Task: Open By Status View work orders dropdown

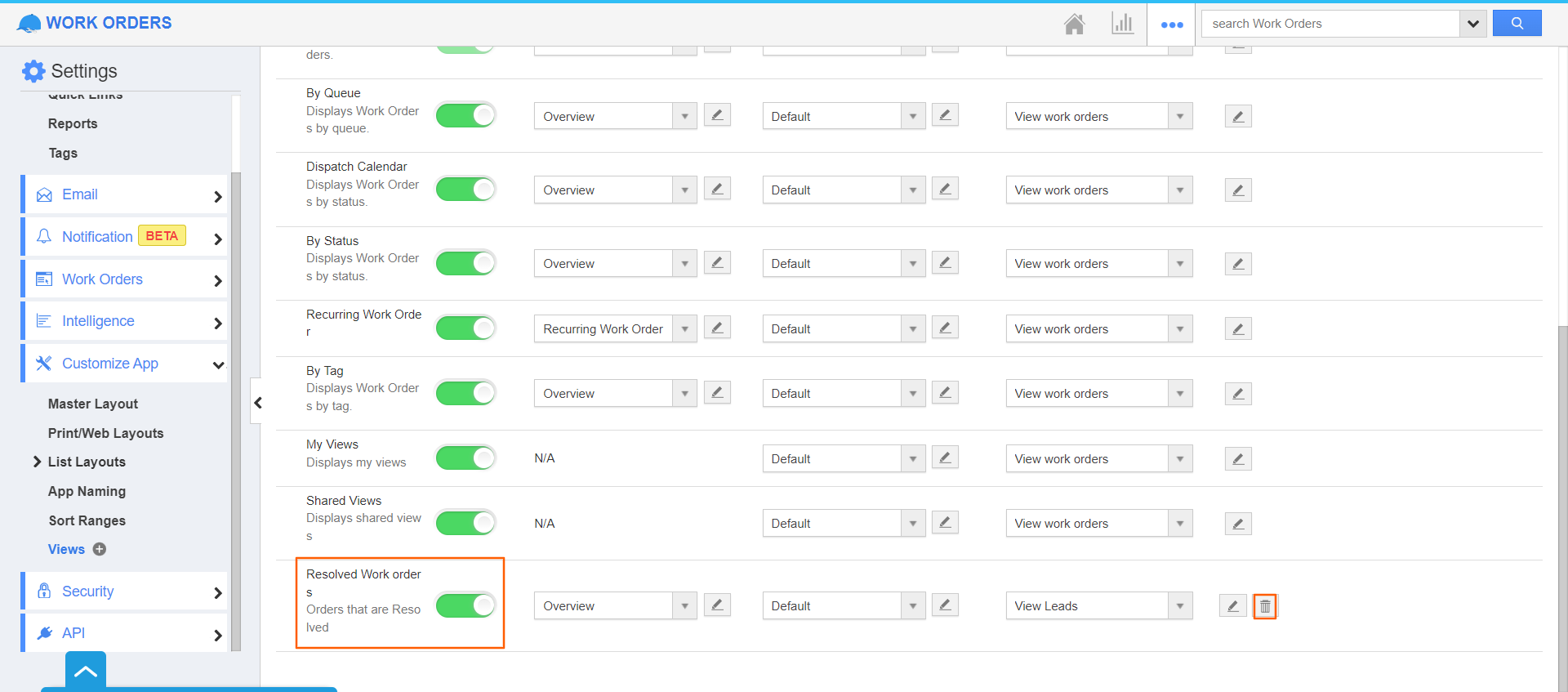Action: [1099, 263]
